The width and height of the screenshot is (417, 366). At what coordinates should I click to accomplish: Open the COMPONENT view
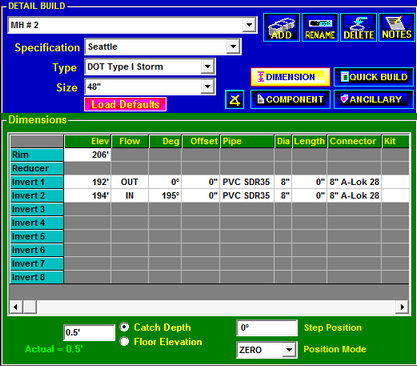[290, 99]
